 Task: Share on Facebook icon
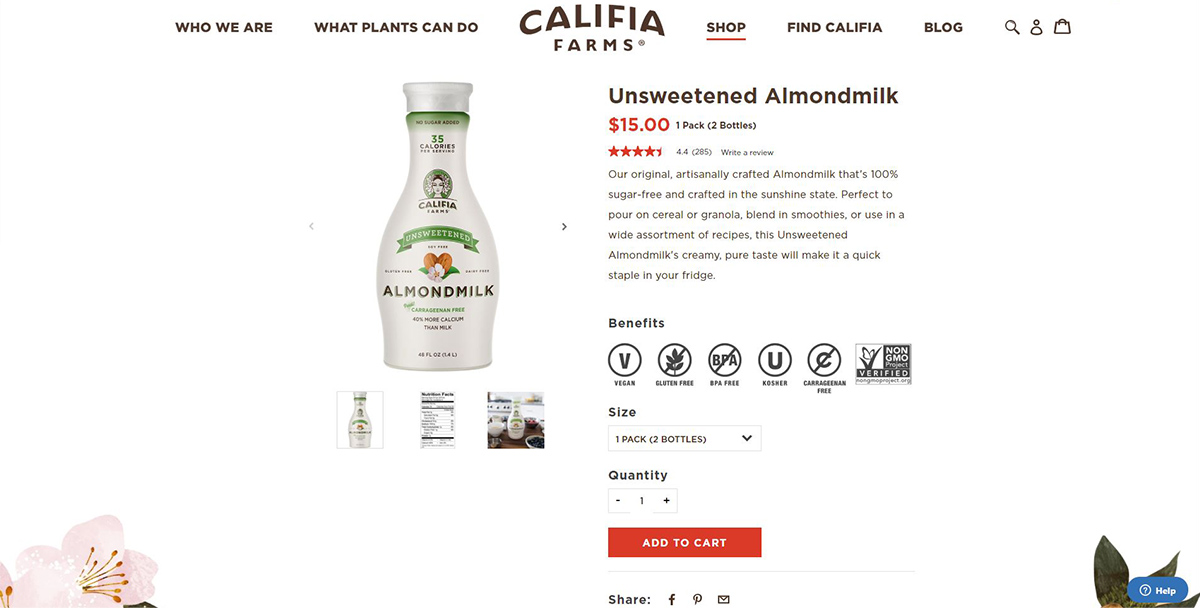coord(672,599)
